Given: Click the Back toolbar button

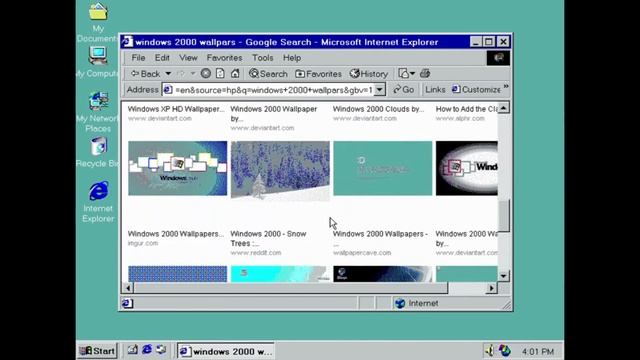Looking at the screenshot, I should (x=145, y=74).
